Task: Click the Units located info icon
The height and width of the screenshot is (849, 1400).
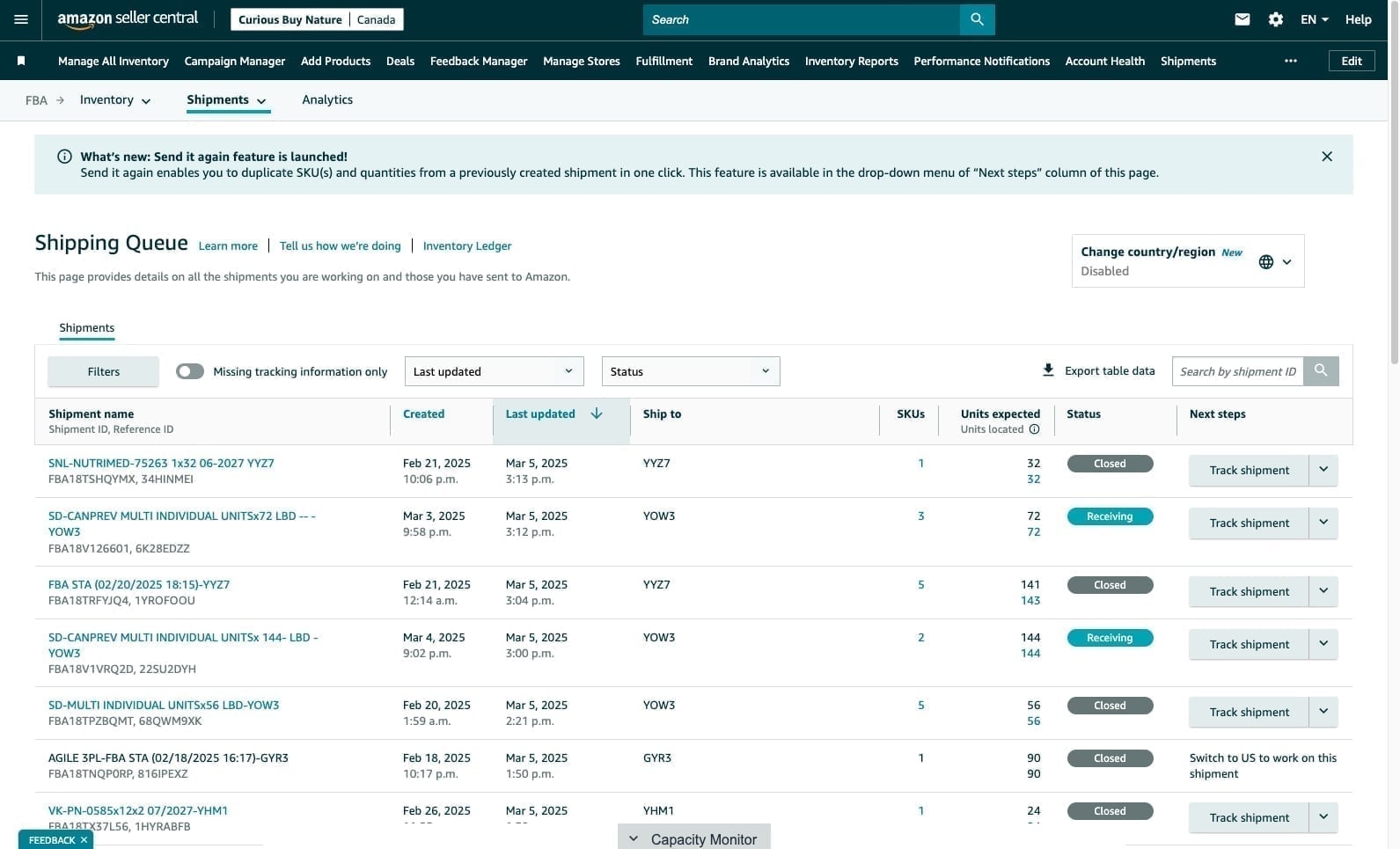Action: [1034, 429]
